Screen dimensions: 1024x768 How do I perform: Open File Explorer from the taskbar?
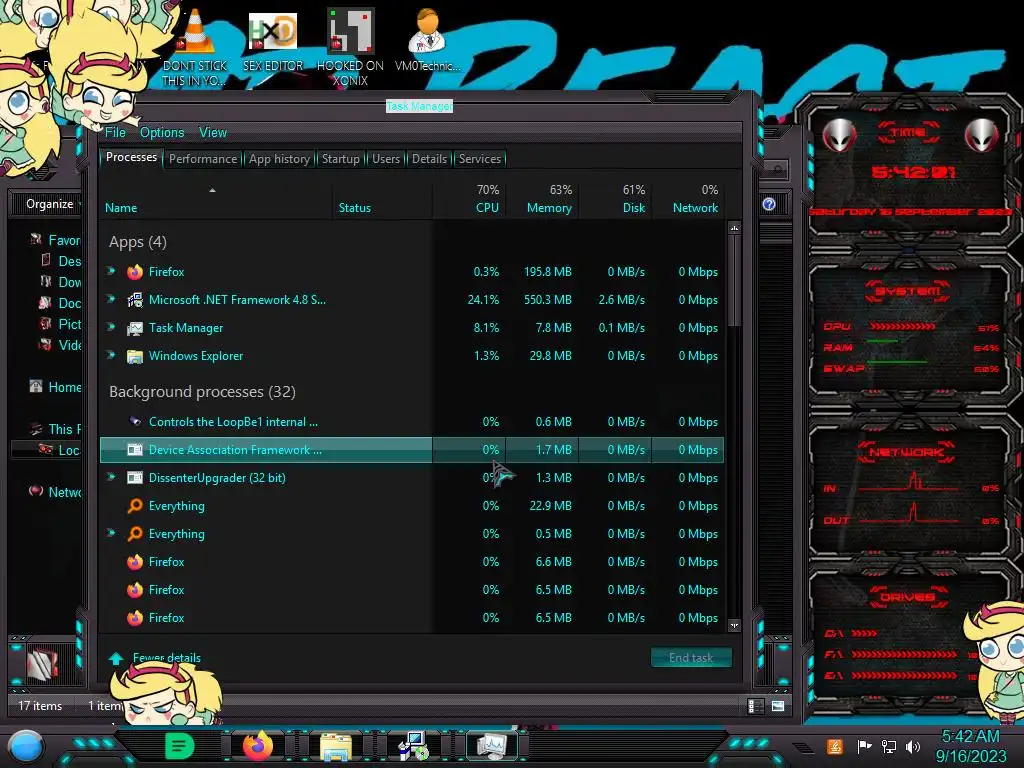click(336, 748)
